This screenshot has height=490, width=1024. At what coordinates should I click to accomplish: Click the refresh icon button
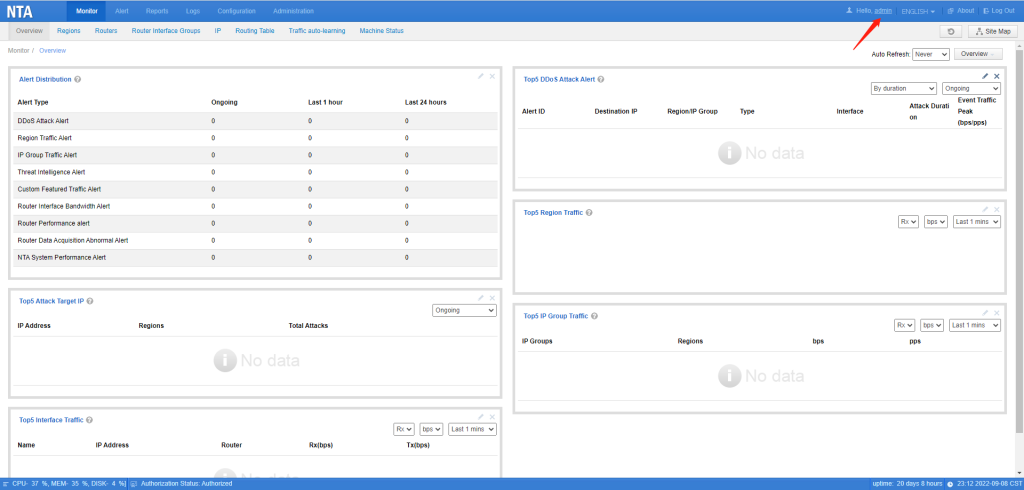951,31
